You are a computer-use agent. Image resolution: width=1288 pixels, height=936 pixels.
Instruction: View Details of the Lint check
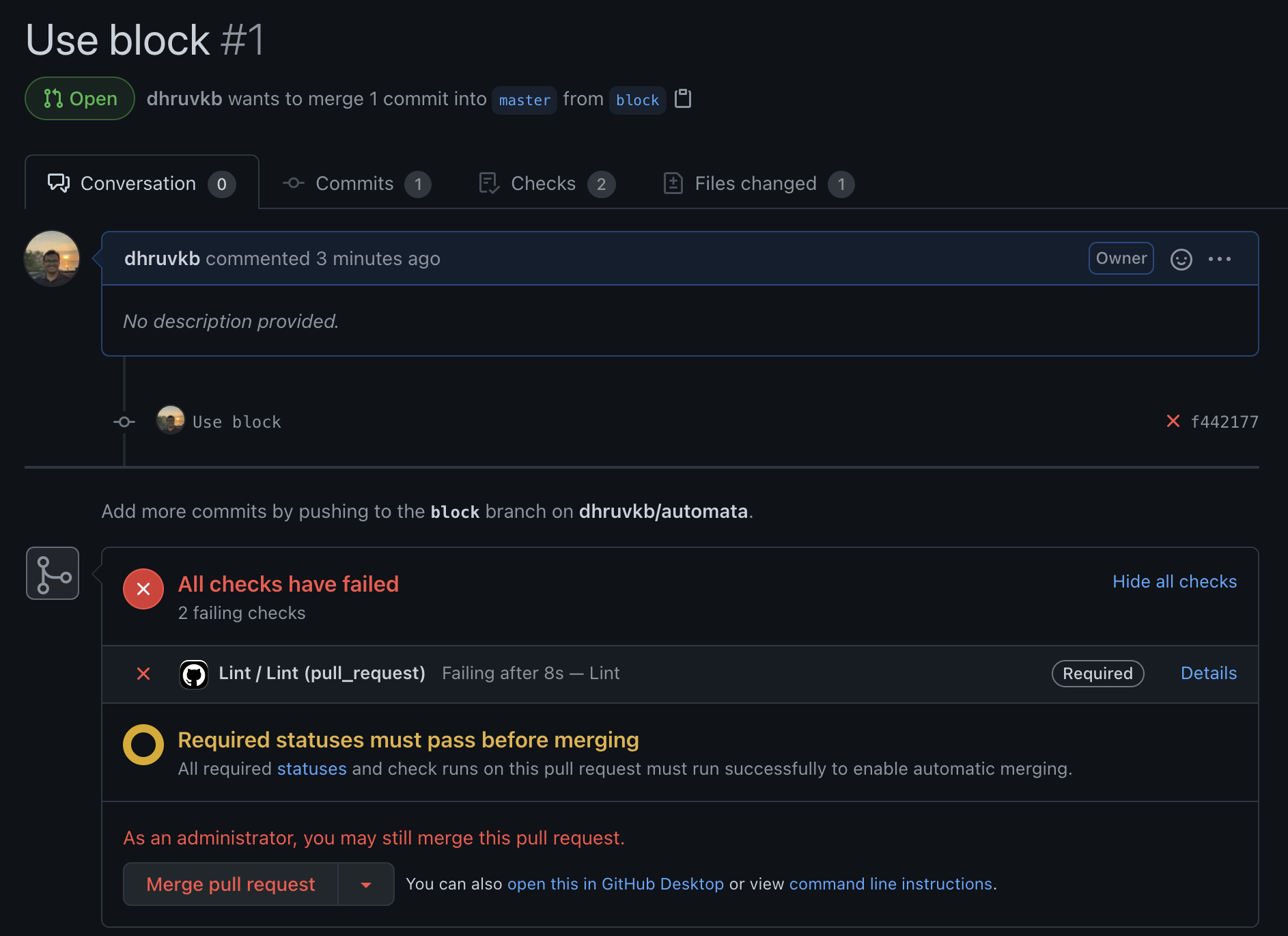1208,673
